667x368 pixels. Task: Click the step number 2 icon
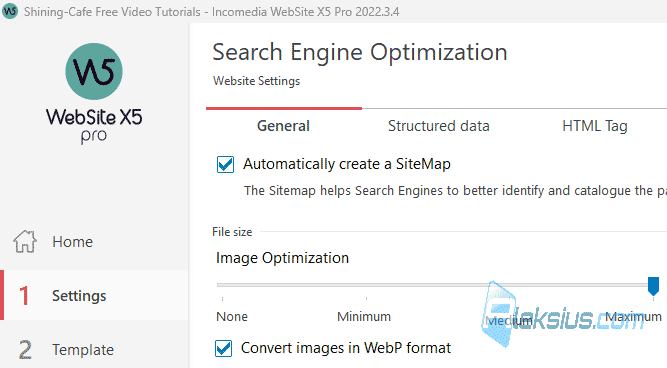pyautogui.click(x=25, y=350)
